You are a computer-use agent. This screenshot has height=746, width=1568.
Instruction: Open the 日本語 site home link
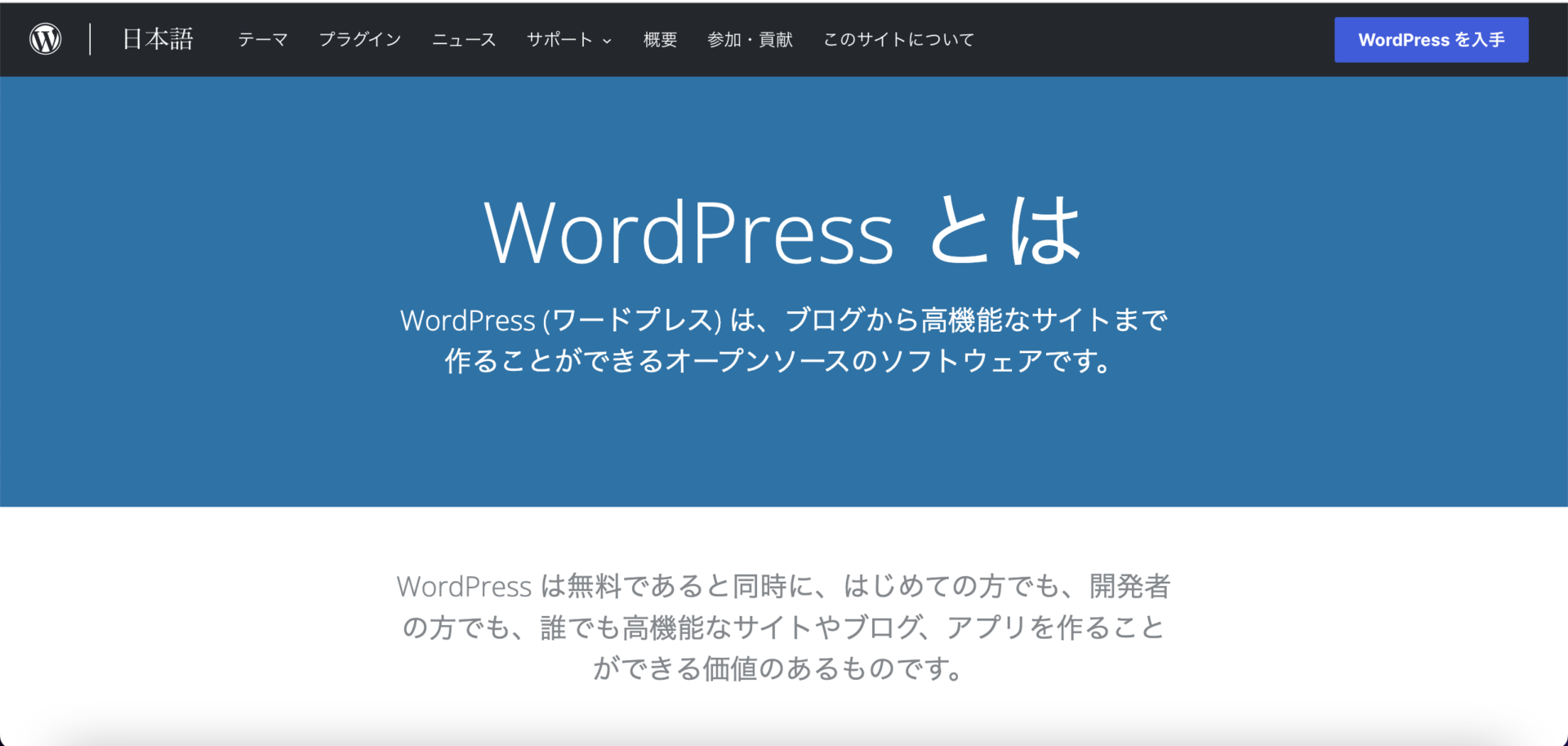click(158, 39)
